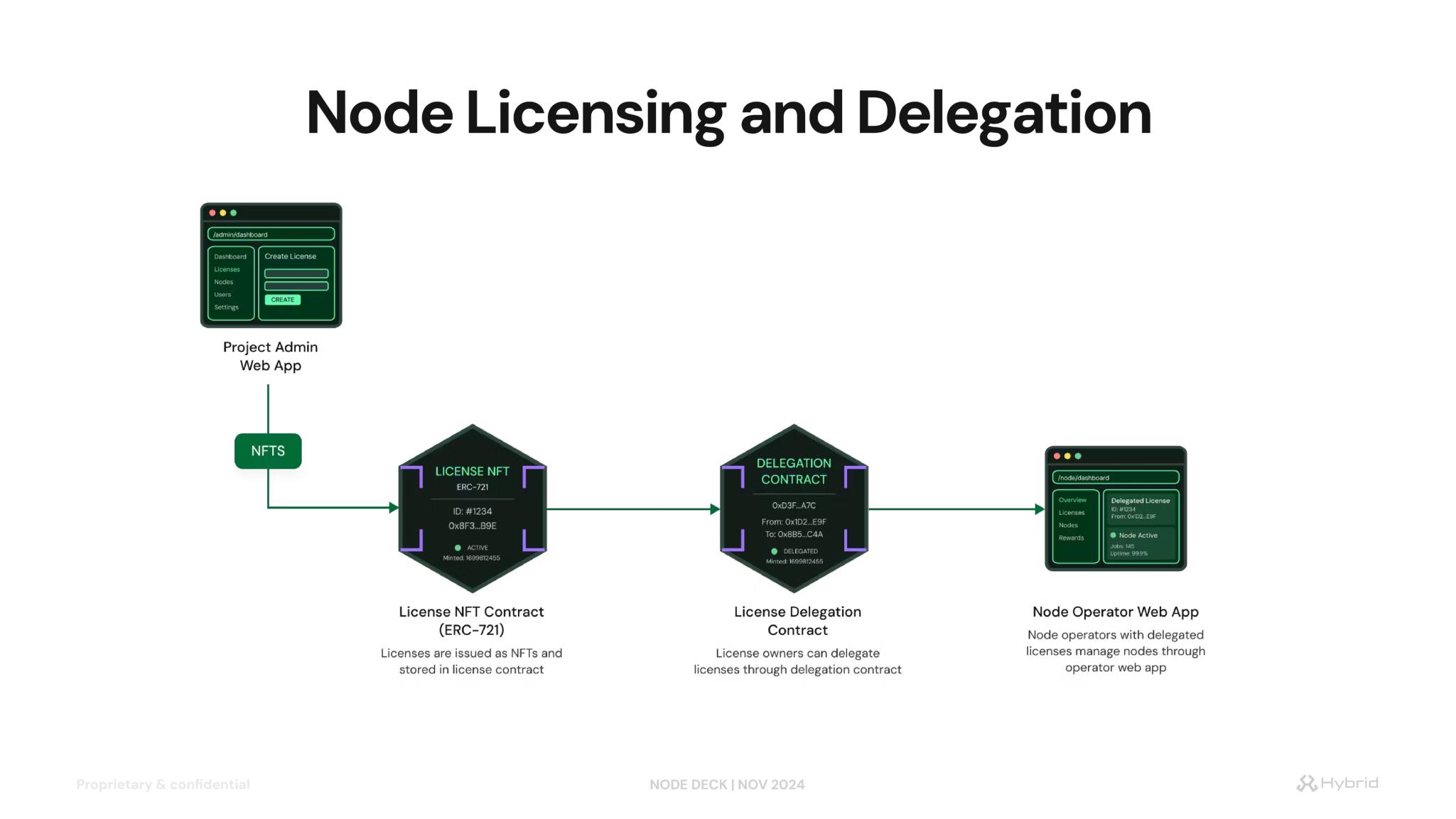Open Rewards in the node operator sidebar
The width and height of the screenshot is (1456, 819).
(1072, 538)
